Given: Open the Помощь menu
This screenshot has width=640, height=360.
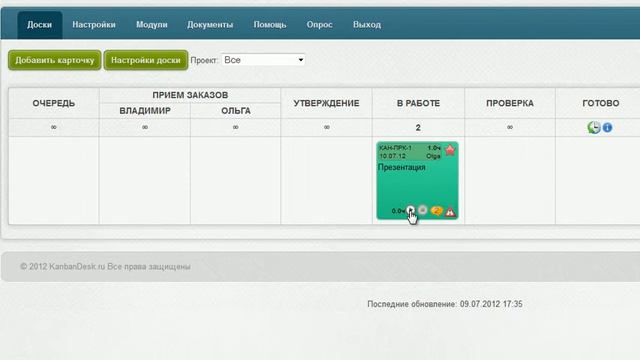Looking at the screenshot, I should point(270,25).
